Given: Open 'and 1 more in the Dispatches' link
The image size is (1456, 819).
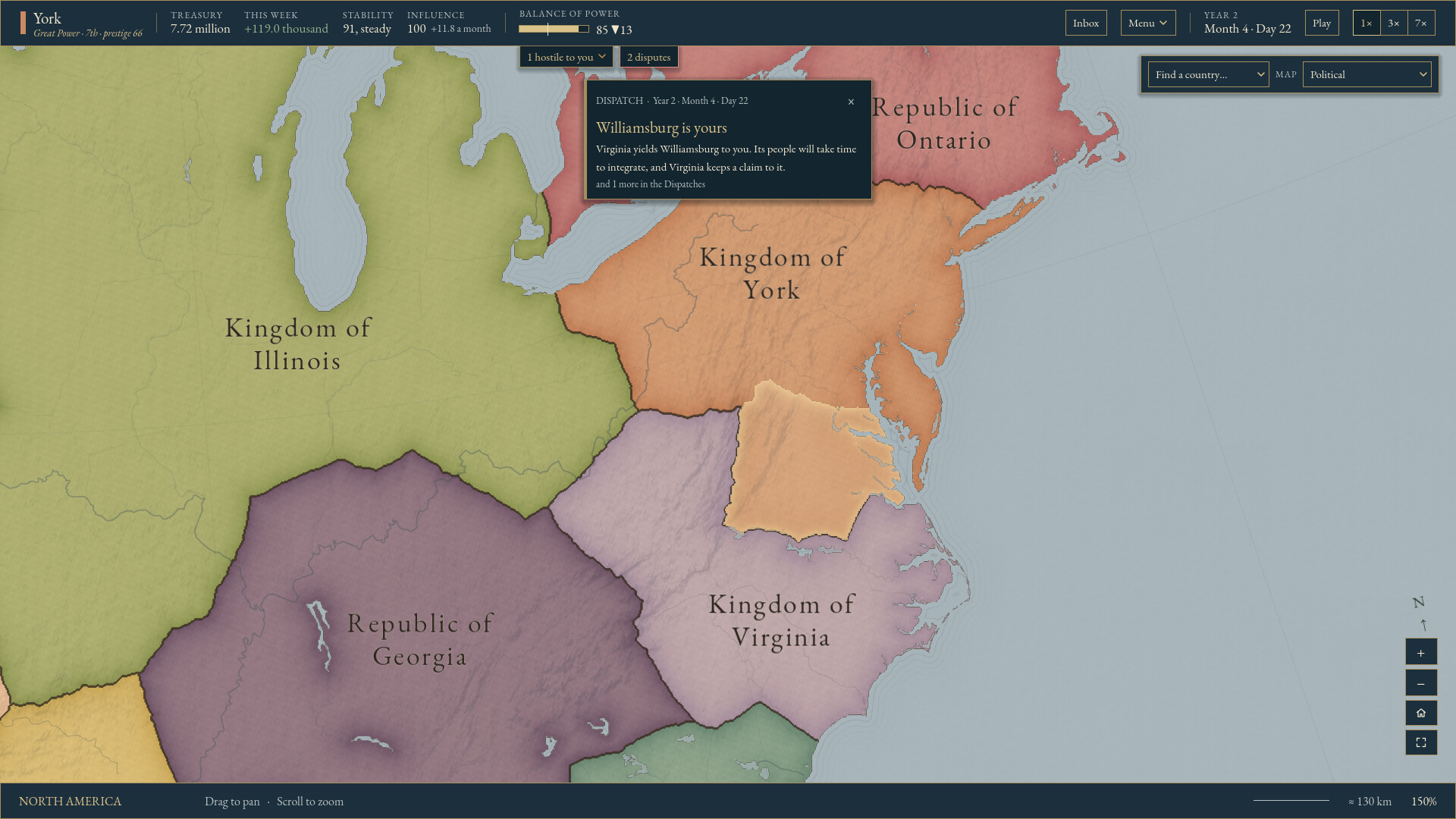Looking at the screenshot, I should (651, 184).
